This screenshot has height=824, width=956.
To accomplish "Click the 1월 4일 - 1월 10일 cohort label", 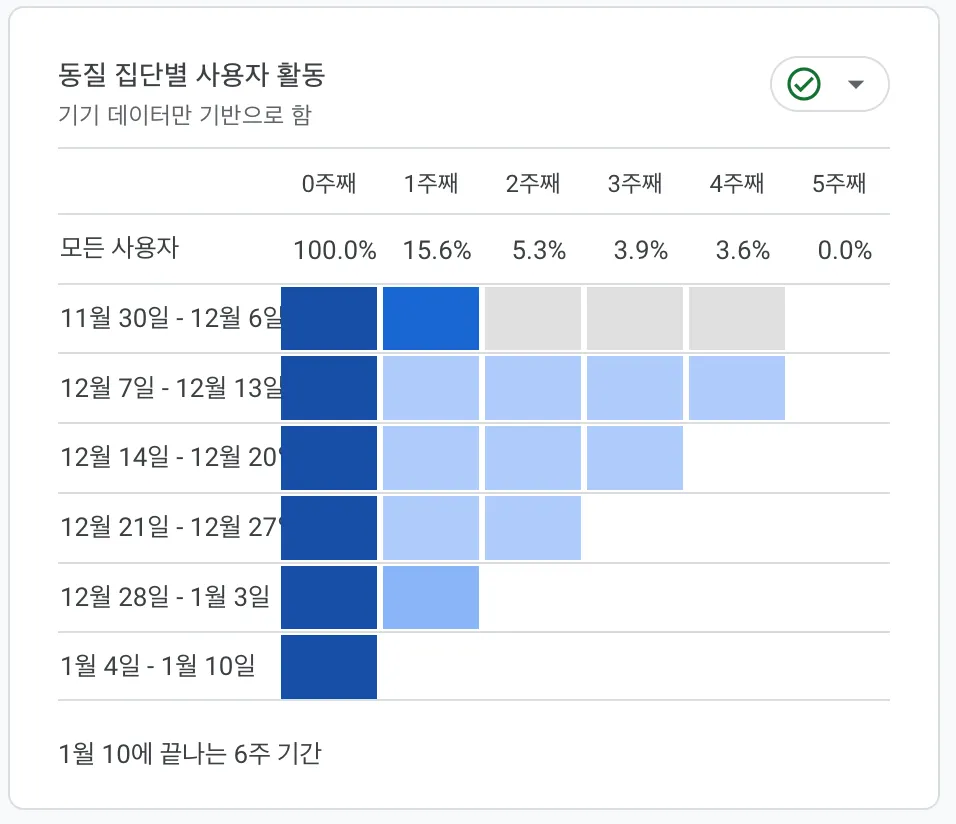I will coord(157,665).
